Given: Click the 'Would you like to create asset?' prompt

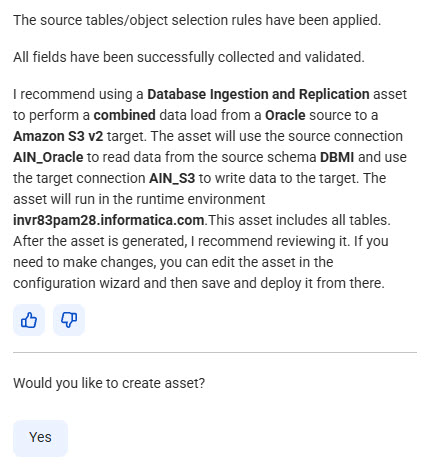Looking at the screenshot, I should coord(109,383).
